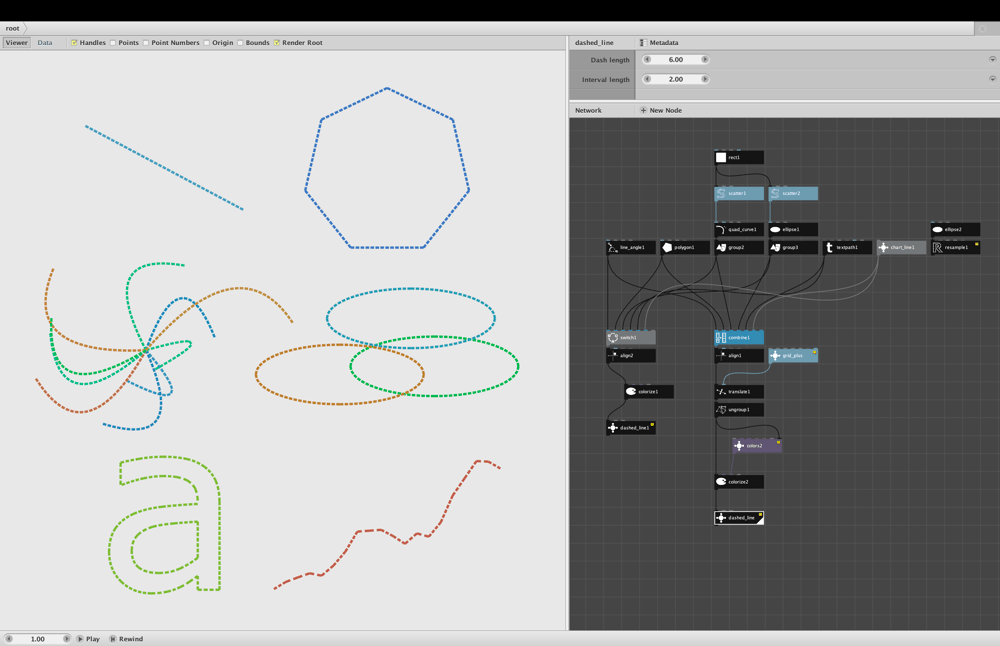1000x646 pixels.
Task: Select the polygon1 node
Action: pyautogui.click(x=685, y=247)
